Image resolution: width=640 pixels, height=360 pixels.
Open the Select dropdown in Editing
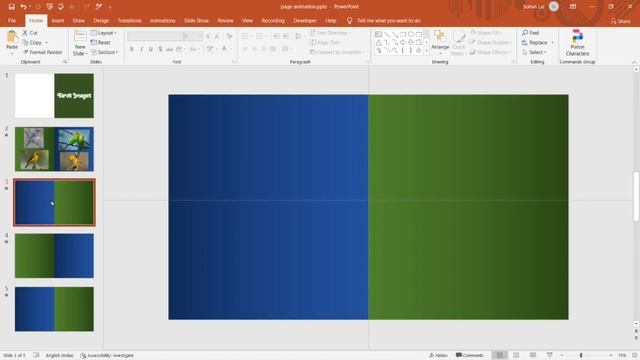coord(534,52)
